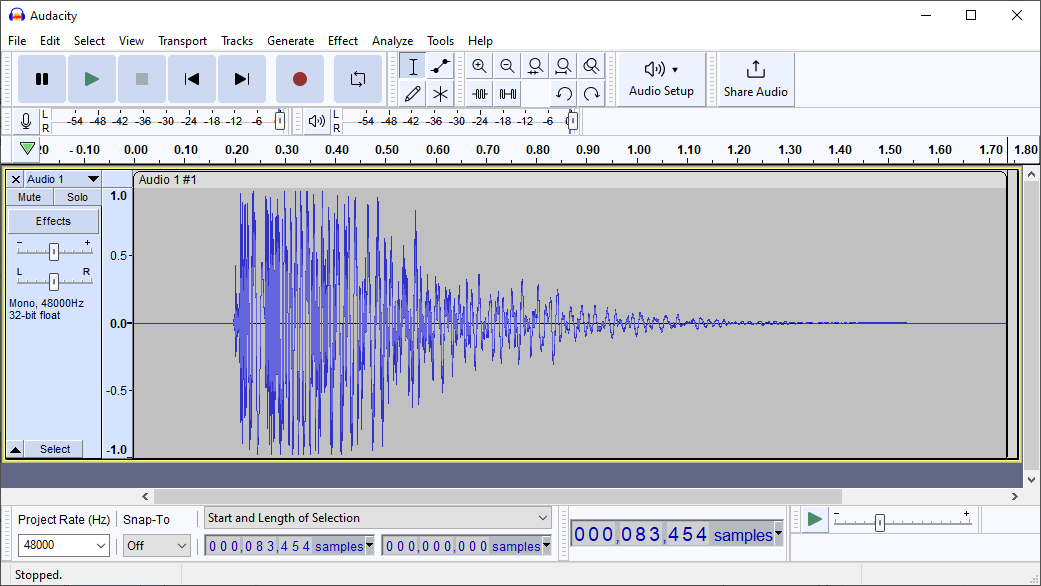Zoom in with the magnifier plus icon
1041x586 pixels.
[x=479, y=67]
